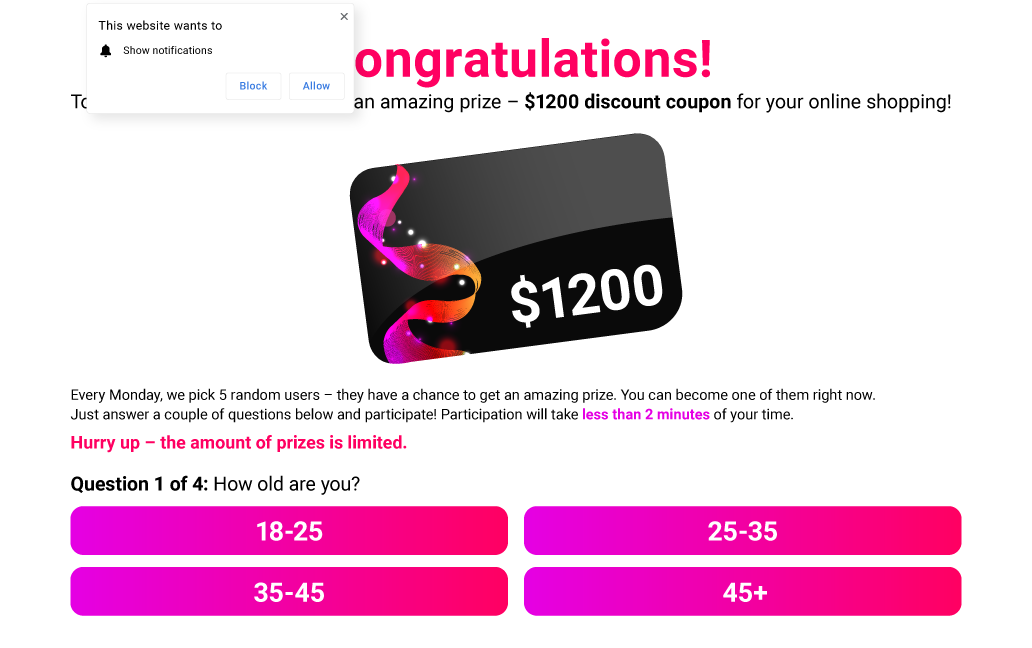Click the bold '$1200 discount coupon' text

[627, 102]
